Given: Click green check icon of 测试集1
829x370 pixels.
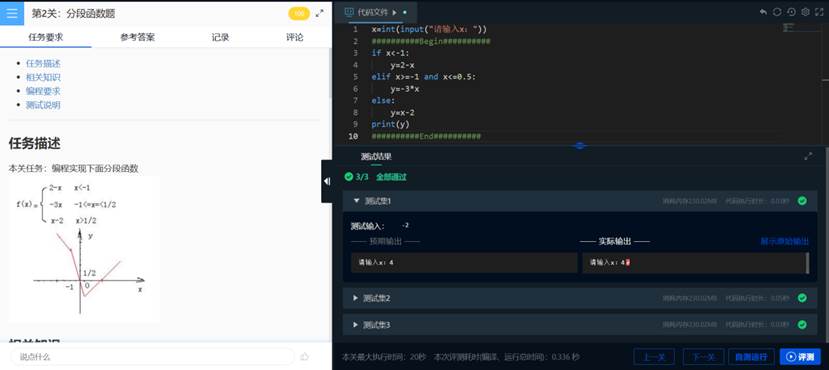Looking at the screenshot, I should (802, 201).
